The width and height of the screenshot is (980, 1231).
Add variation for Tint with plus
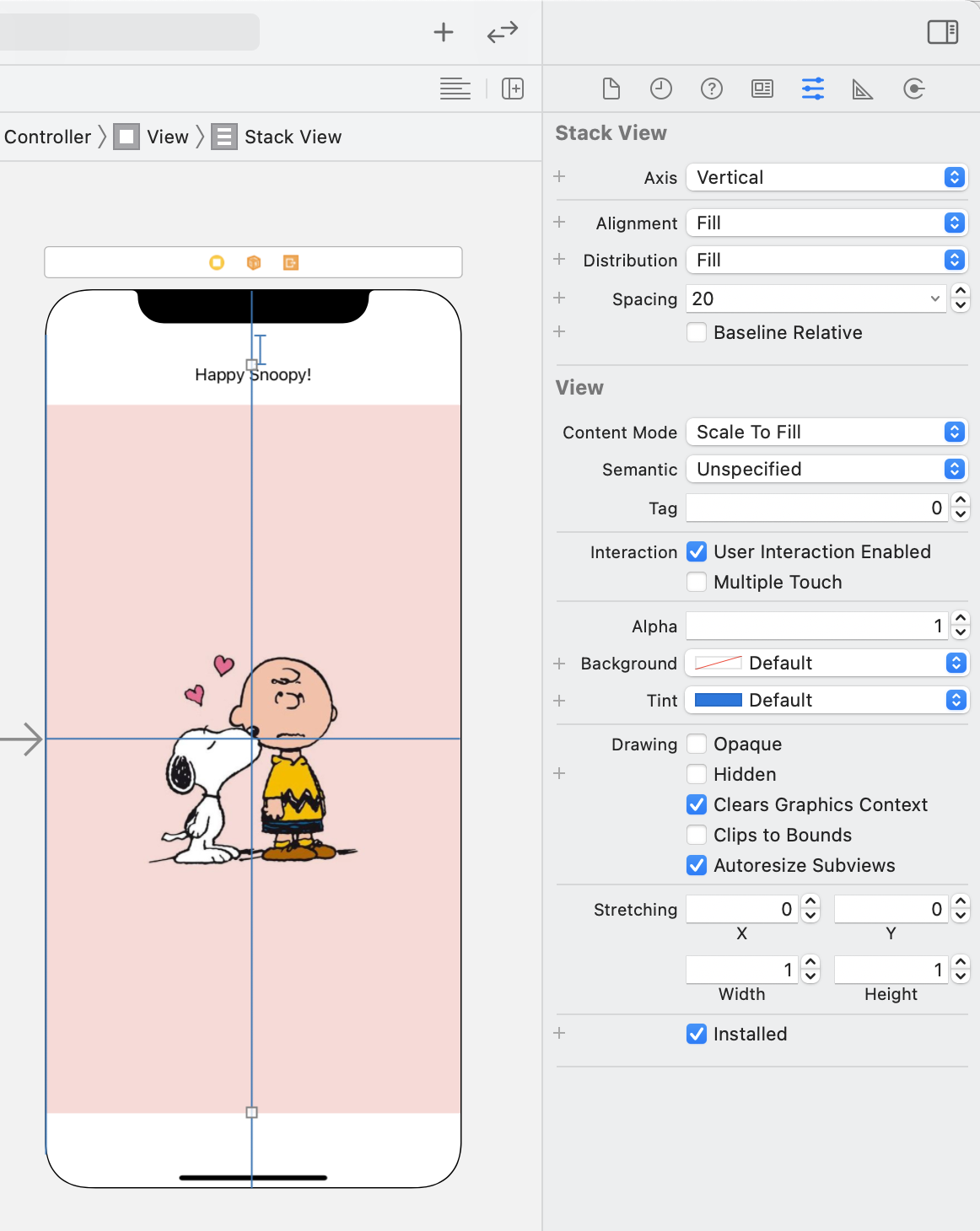(559, 701)
